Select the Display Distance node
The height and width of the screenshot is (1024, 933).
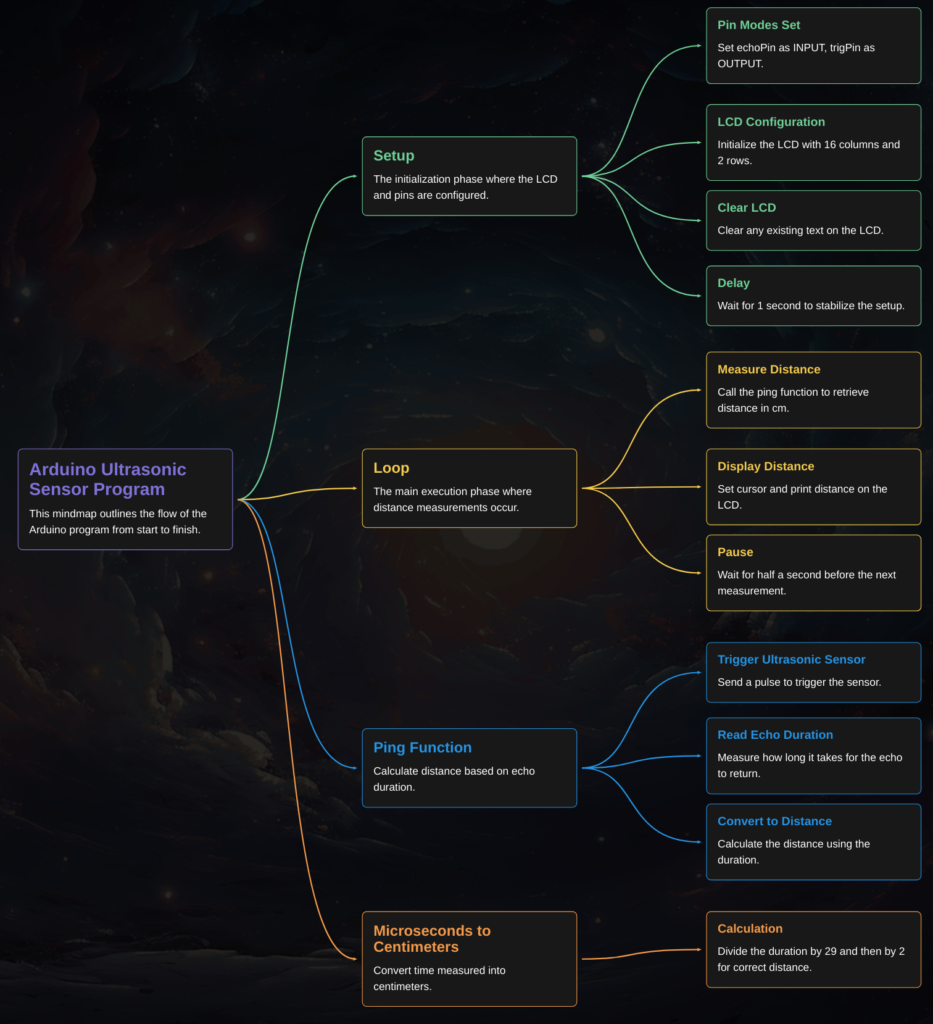[x=812, y=486]
